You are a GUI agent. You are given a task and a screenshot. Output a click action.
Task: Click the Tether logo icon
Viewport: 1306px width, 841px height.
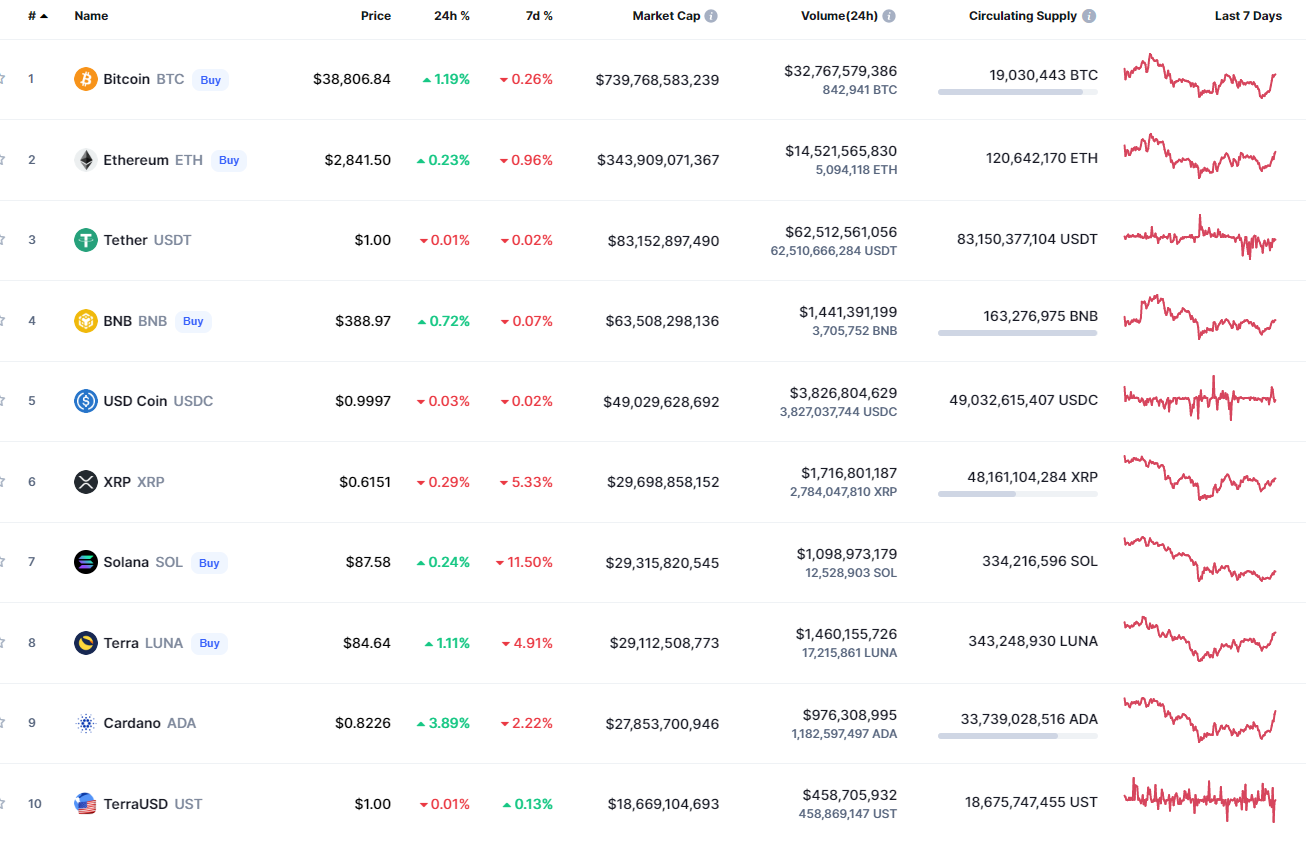86,240
